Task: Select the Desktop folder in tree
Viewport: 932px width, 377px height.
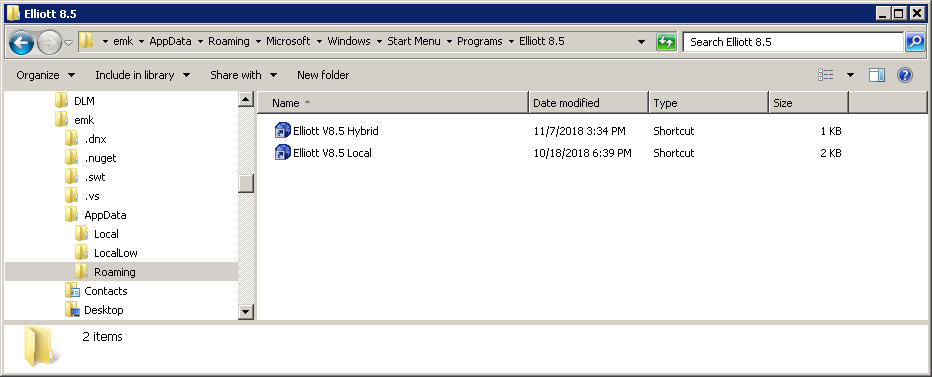Action: pos(103,310)
